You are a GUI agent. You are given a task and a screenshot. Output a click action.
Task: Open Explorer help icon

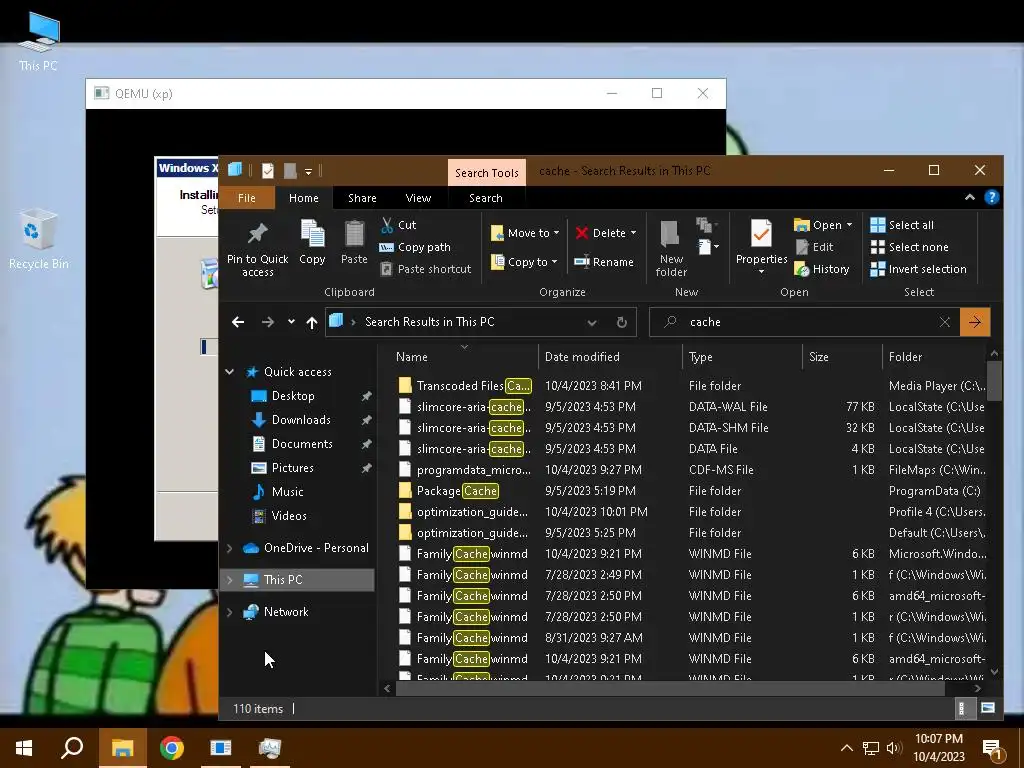[991, 197]
